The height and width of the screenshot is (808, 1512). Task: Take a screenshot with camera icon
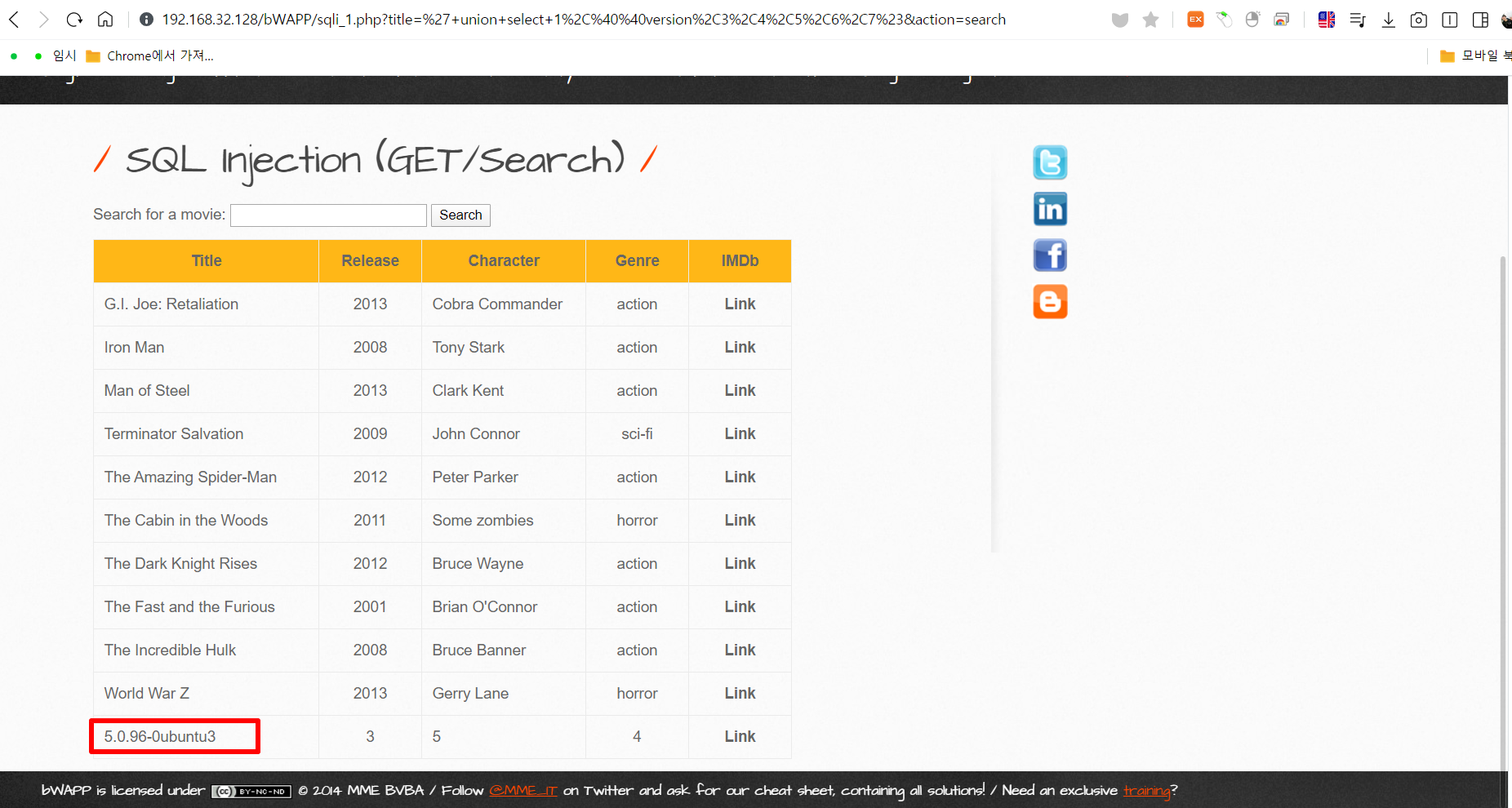click(x=1419, y=20)
